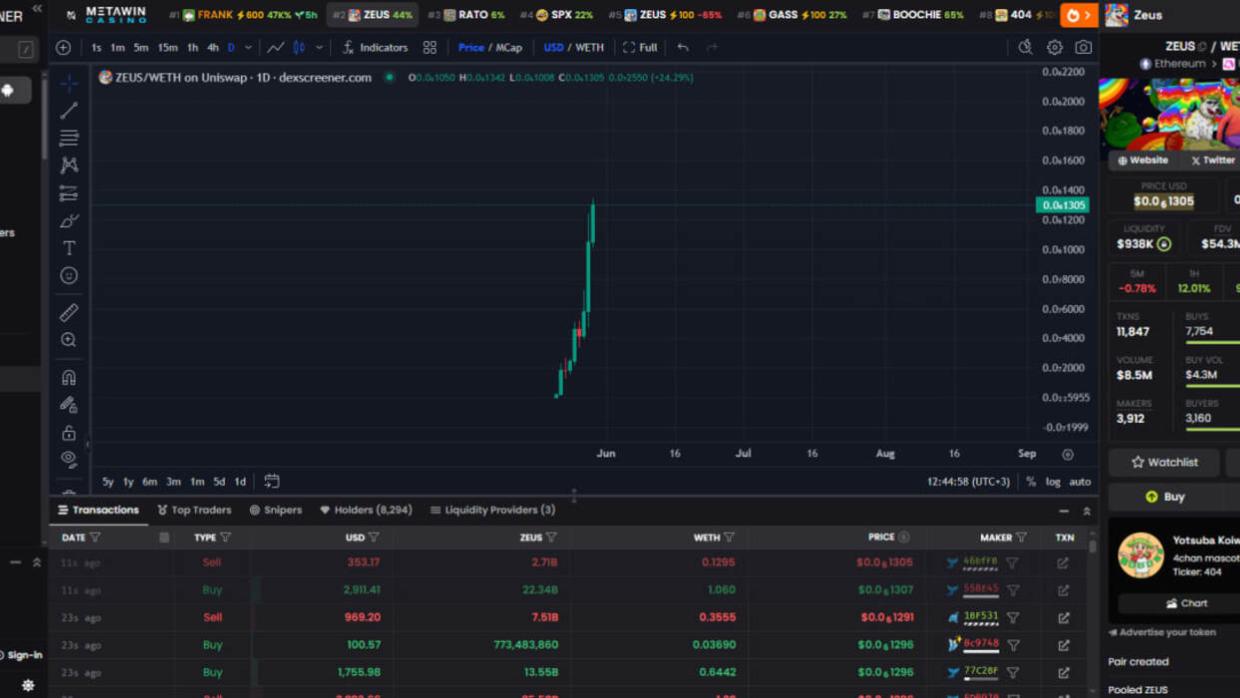1240x698 pixels.
Task: Switch to the Top Traders tab
Action: pyautogui.click(x=194, y=510)
